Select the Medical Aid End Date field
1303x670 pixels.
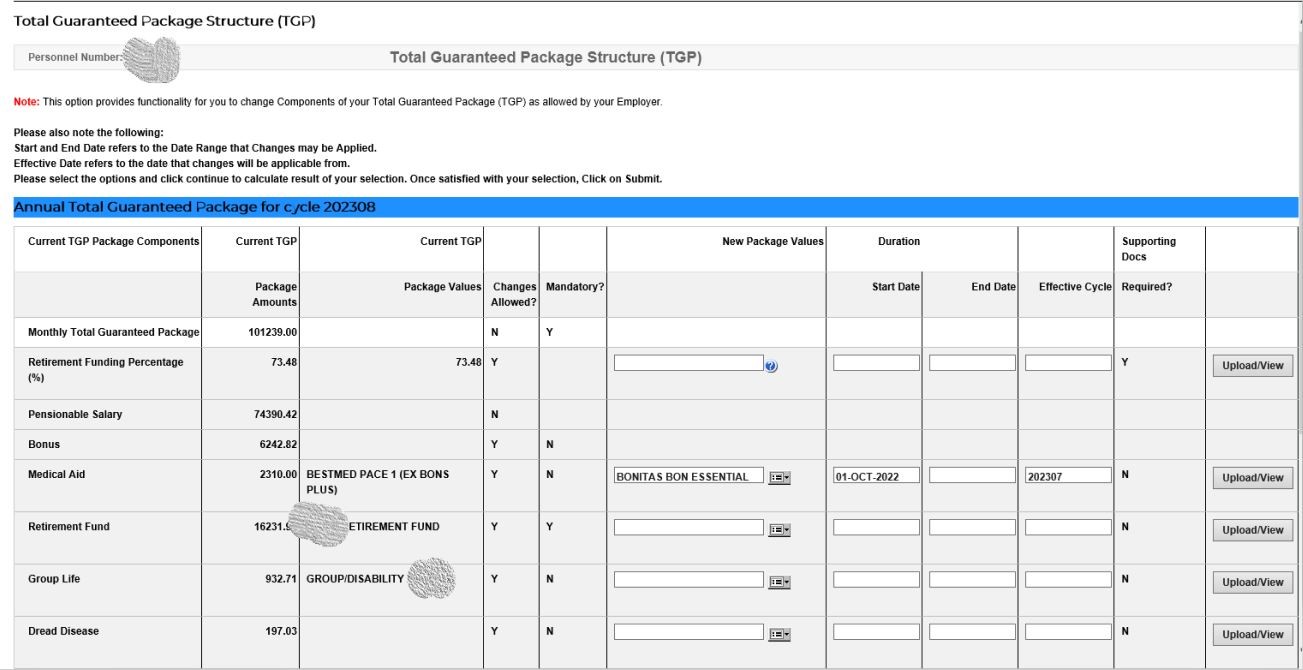[x=971, y=476]
